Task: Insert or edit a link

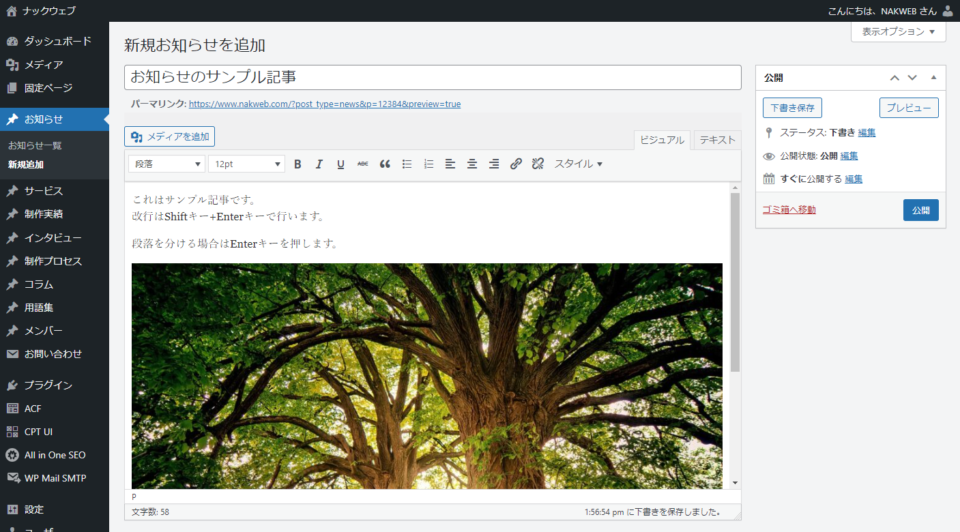Action: [x=516, y=164]
